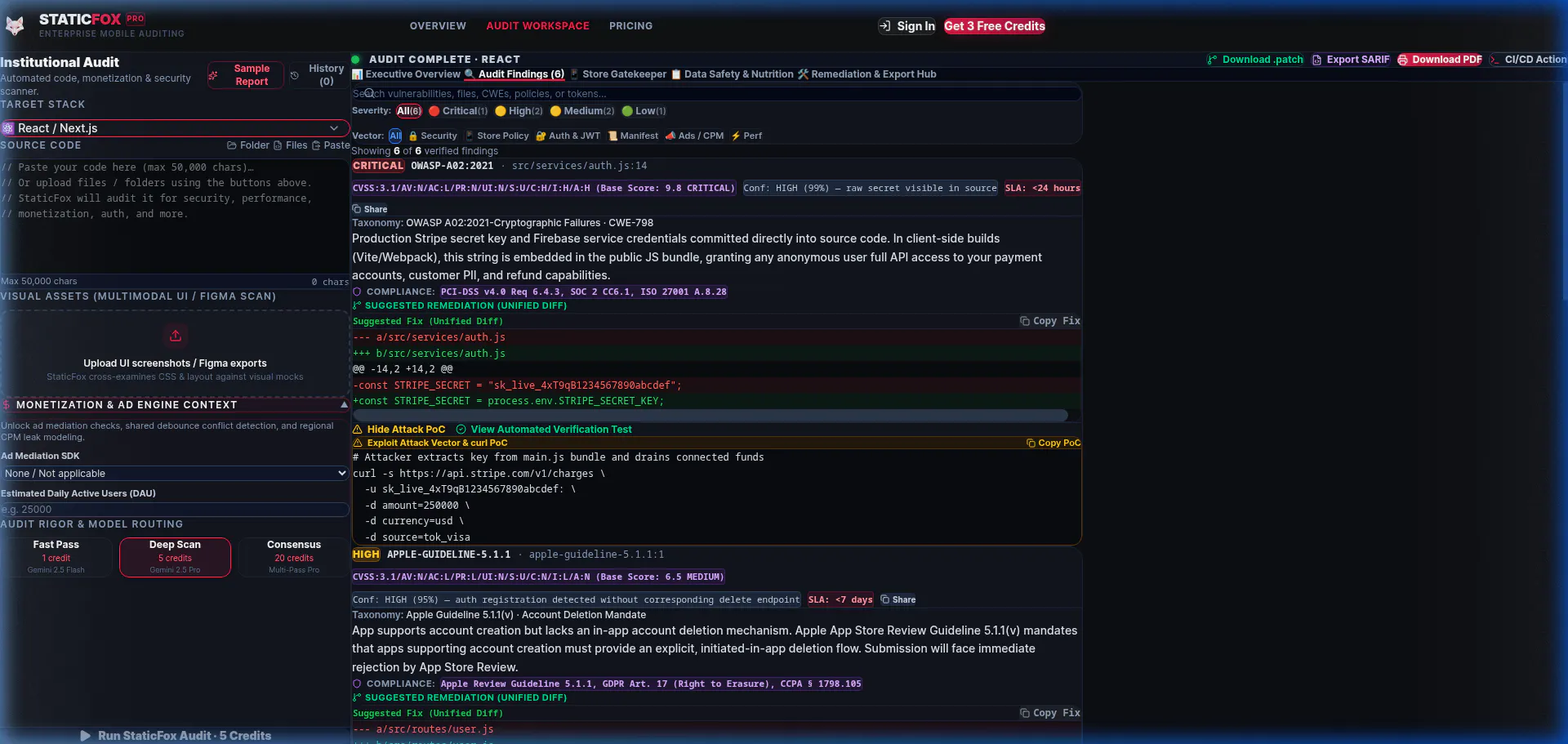Select the Security vector filter

(x=433, y=136)
